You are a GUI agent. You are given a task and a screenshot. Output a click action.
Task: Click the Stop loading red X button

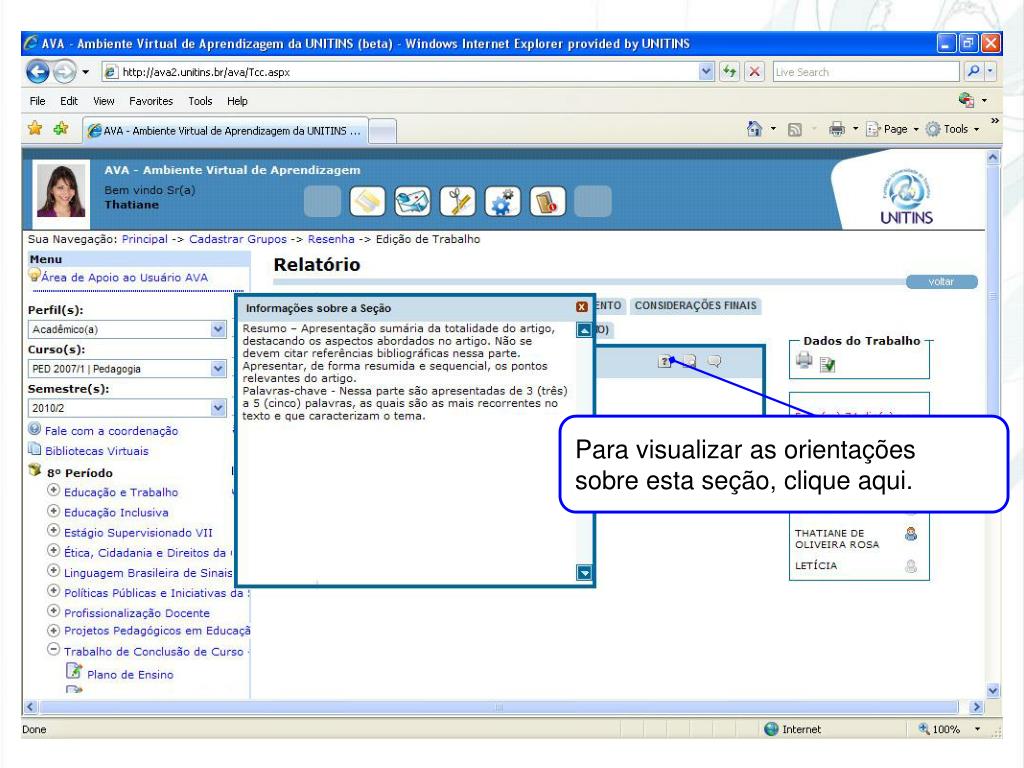click(x=754, y=71)
